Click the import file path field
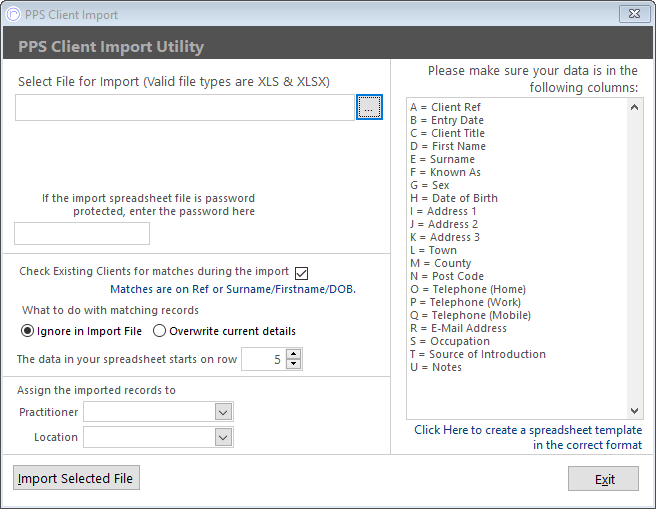 click(x=185, y=107)
